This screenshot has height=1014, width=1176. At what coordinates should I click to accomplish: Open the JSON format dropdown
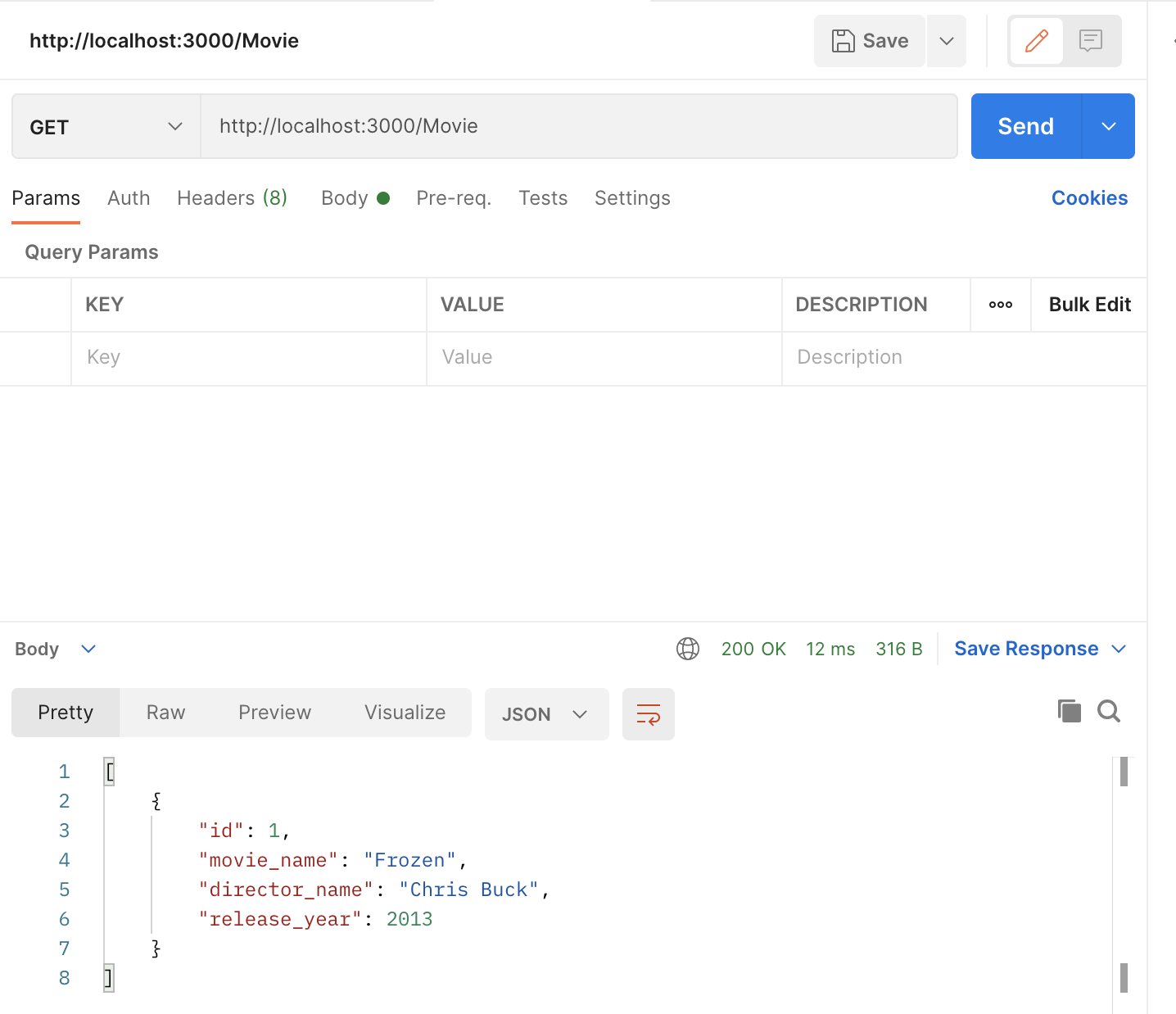click(547, 714)
